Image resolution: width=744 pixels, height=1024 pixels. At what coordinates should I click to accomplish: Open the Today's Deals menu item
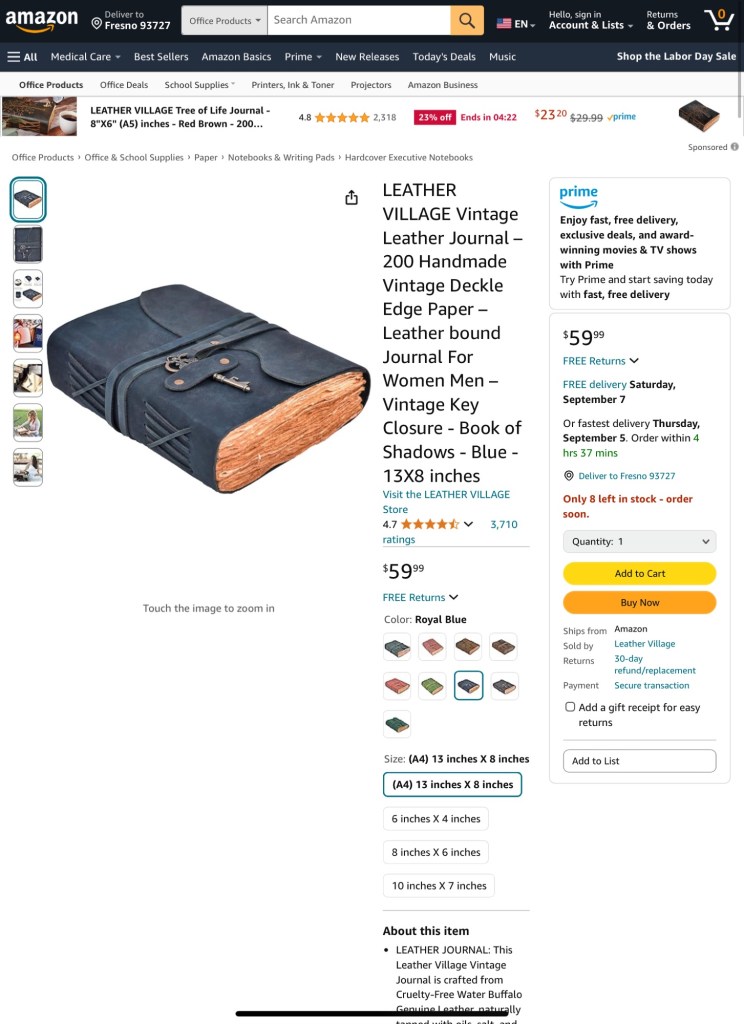pos(444,57)
